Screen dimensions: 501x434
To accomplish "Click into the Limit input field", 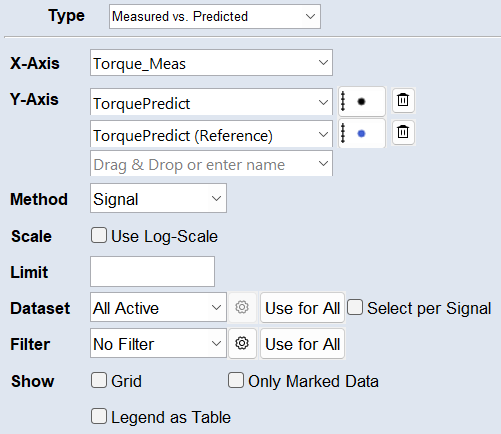I will tap(152, 271).
